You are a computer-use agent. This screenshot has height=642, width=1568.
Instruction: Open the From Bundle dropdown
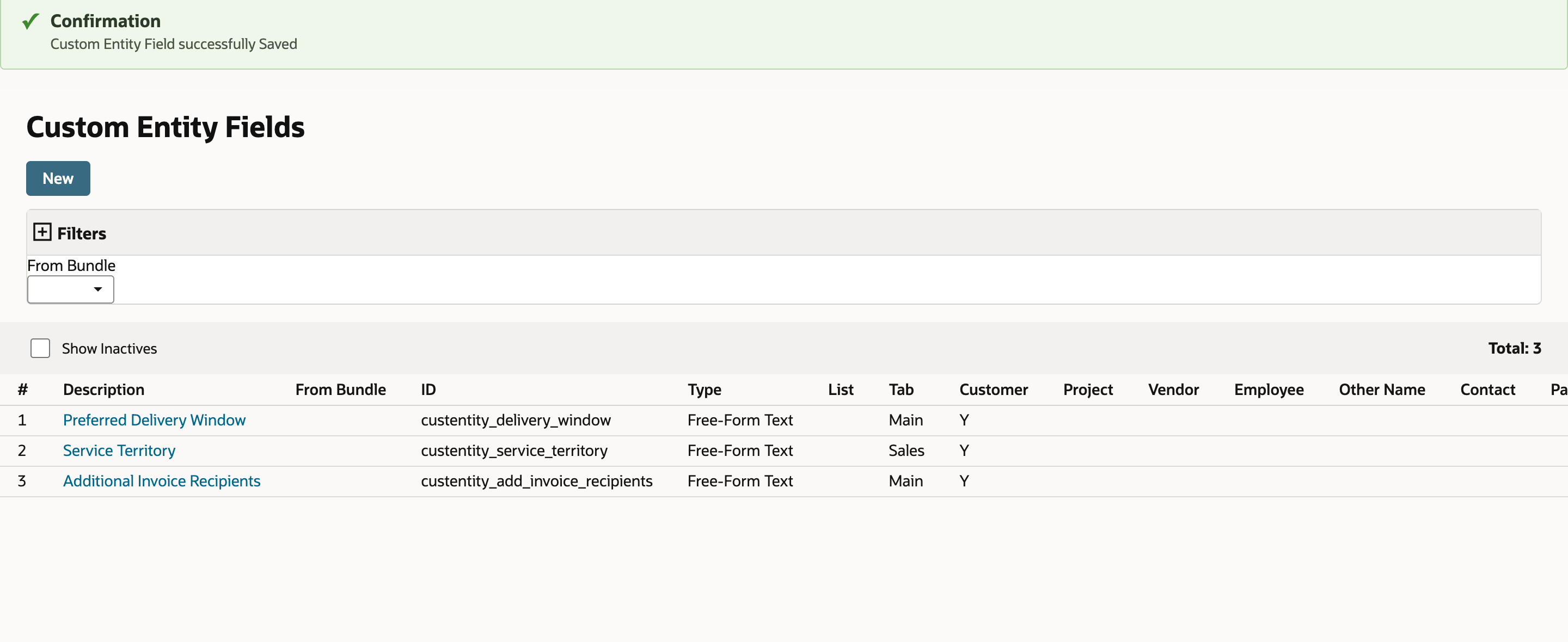pyautogui.click(x=71, y=289)
